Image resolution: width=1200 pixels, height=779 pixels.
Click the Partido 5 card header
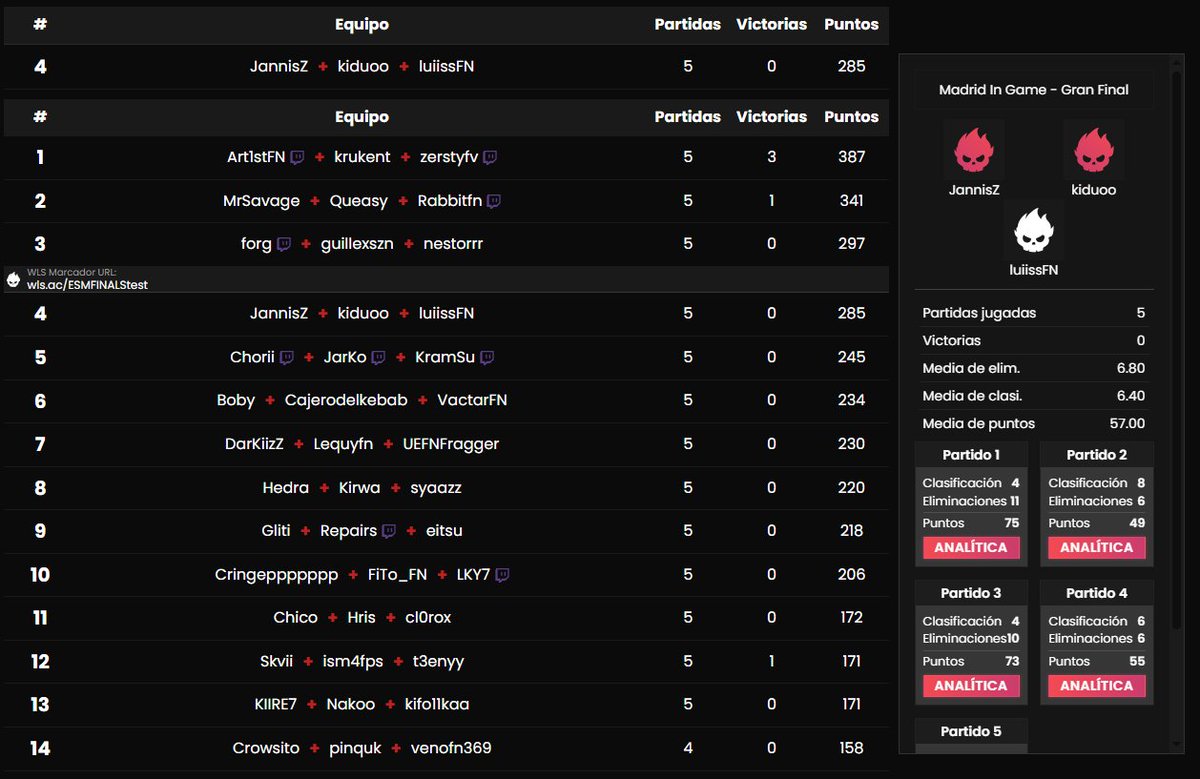coord(971,731)
